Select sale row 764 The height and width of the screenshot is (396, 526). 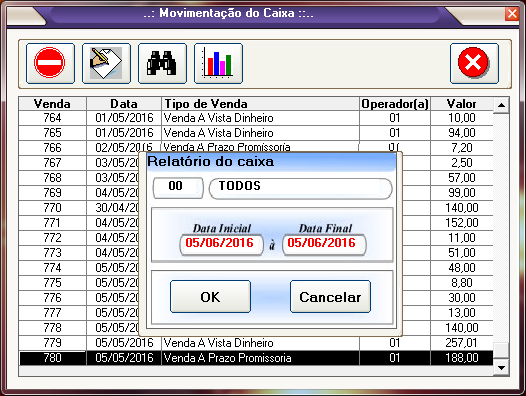(x=256, y=118)
